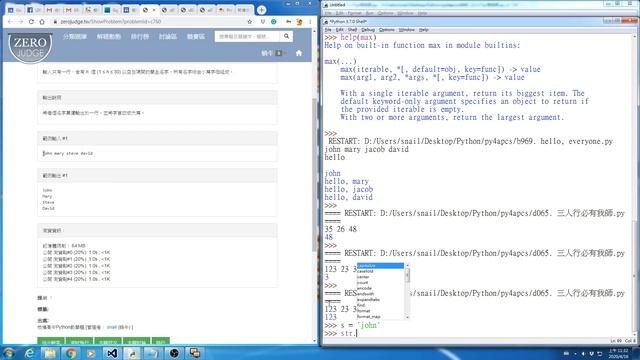This screenshot has height=360, width=640.
Task: Open Chrome from the taskbar
Action: [x=71, y=353]
